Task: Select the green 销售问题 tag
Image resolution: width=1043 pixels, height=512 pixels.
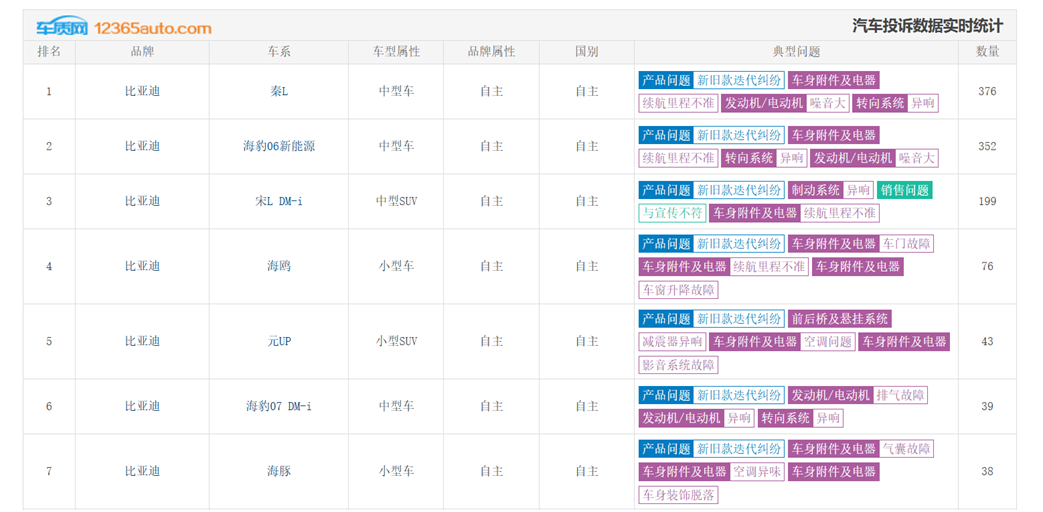Action: [x=905, y=190]
